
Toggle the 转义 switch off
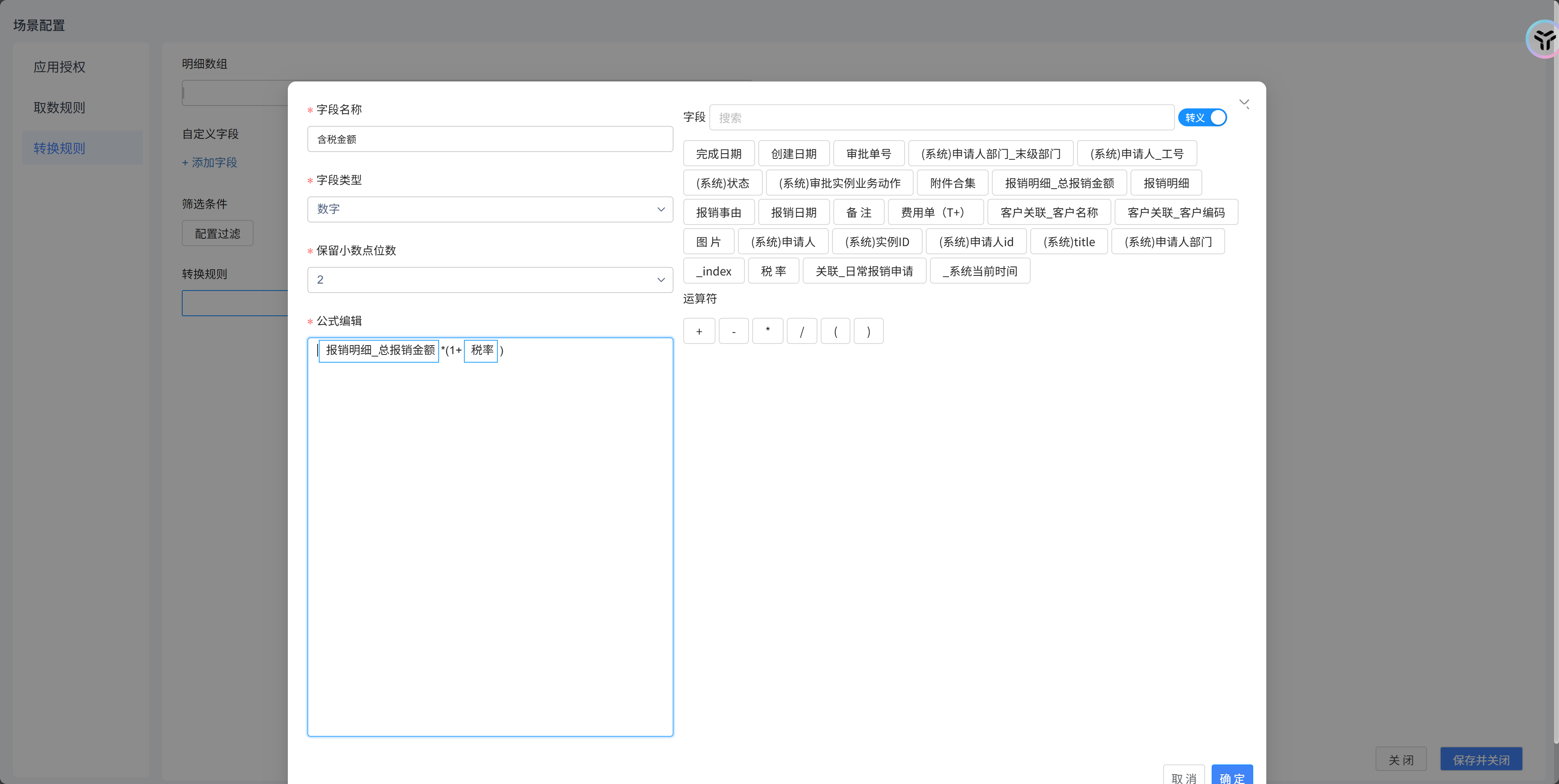(1202, 117)
